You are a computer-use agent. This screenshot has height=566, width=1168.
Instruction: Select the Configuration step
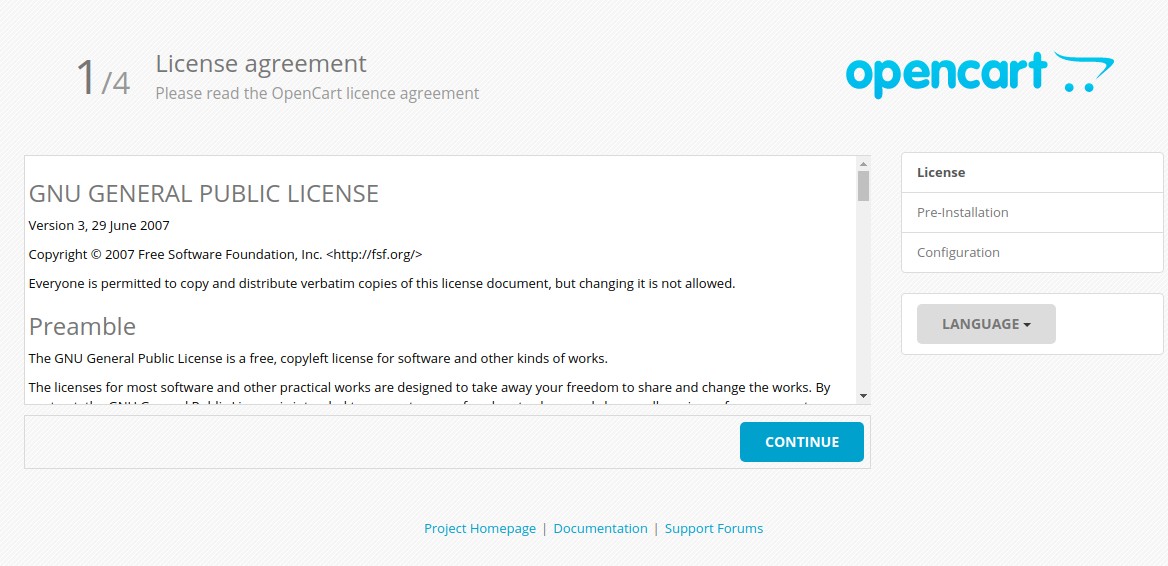click(1032, 252)
